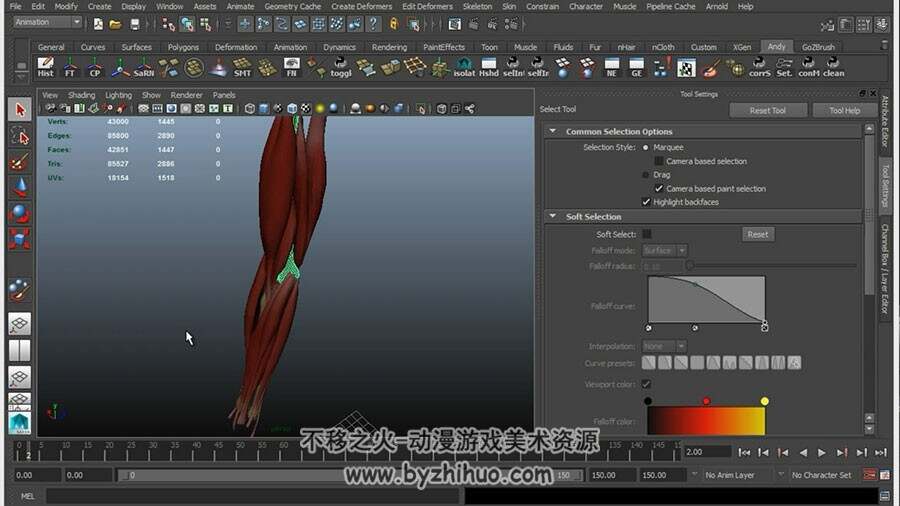Run the SMT shelf tool
Image resolution: width=900 pixels, height=506 pixels.
coord(242,67)
